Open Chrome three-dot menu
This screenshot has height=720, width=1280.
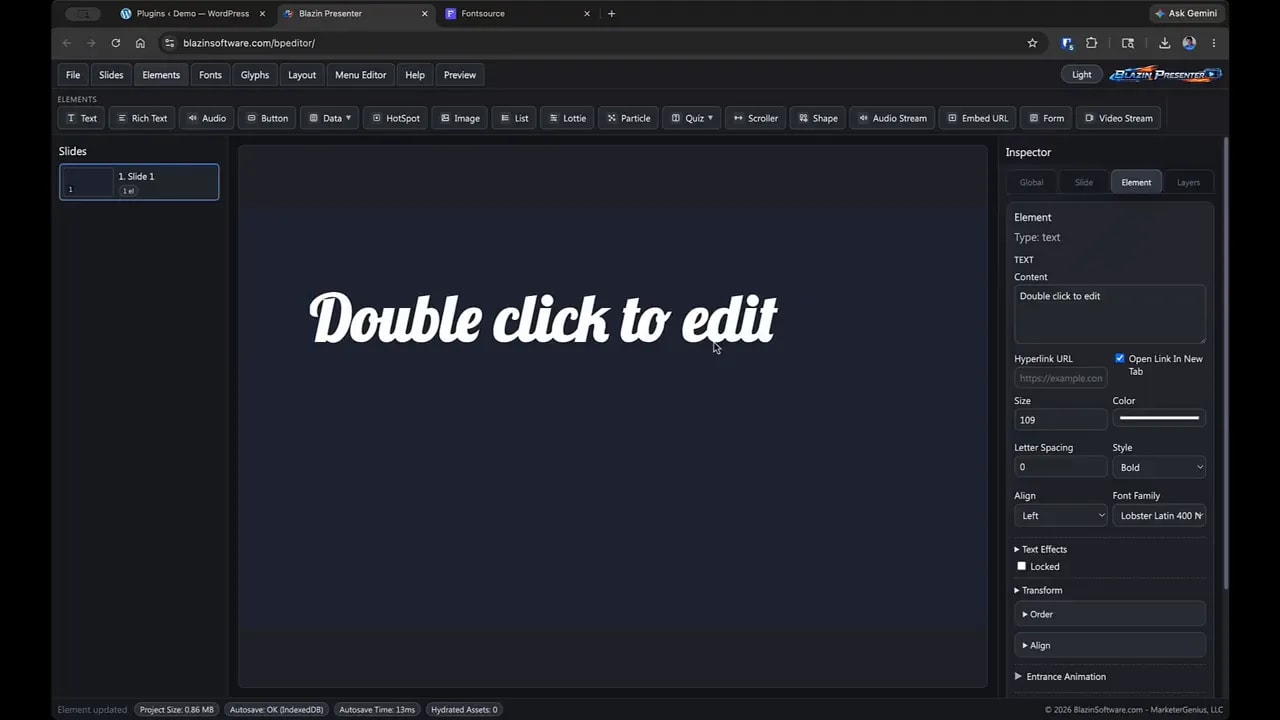tap(1214, 43)
